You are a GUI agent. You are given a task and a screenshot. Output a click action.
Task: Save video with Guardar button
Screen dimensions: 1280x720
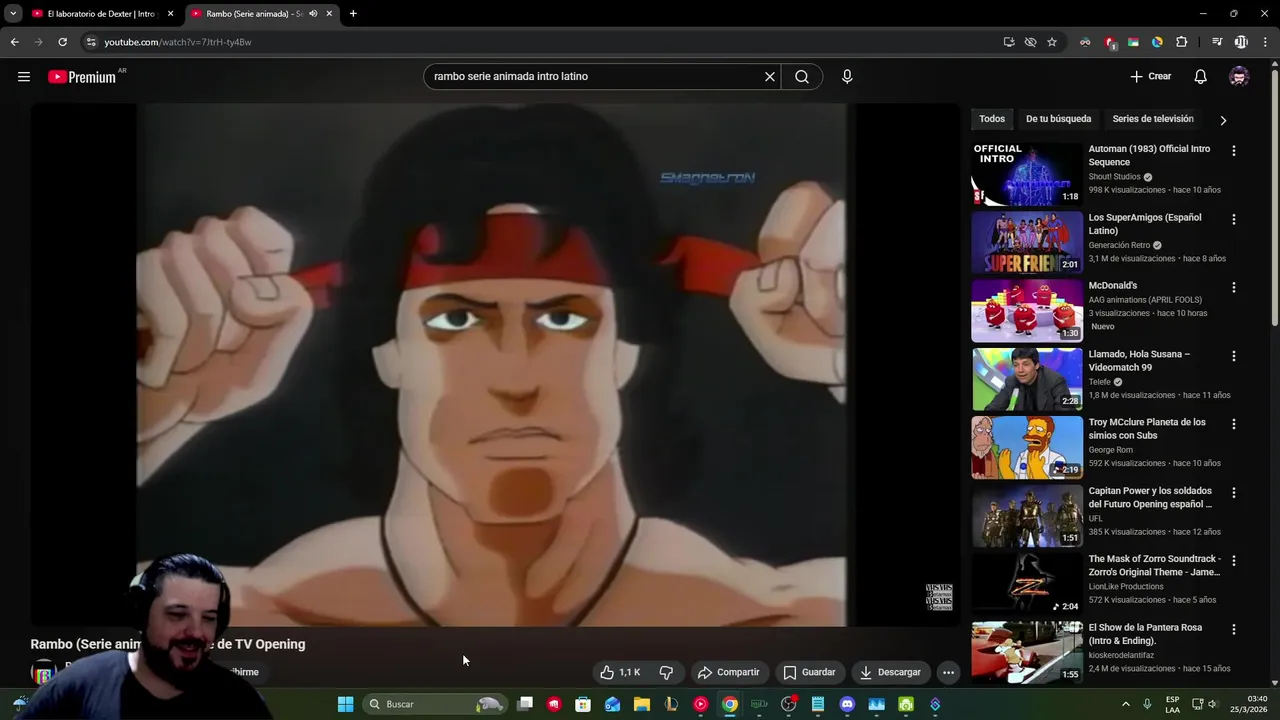coord(809,672)
